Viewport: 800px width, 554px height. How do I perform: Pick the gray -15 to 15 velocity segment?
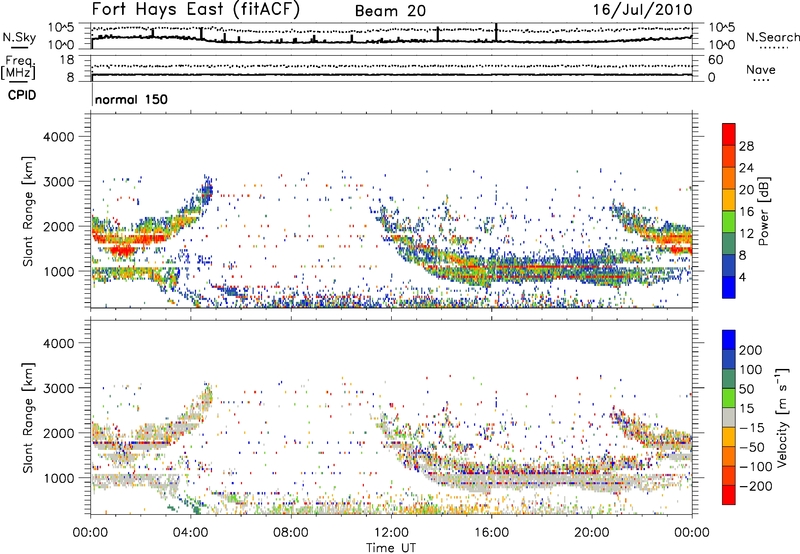729,418
